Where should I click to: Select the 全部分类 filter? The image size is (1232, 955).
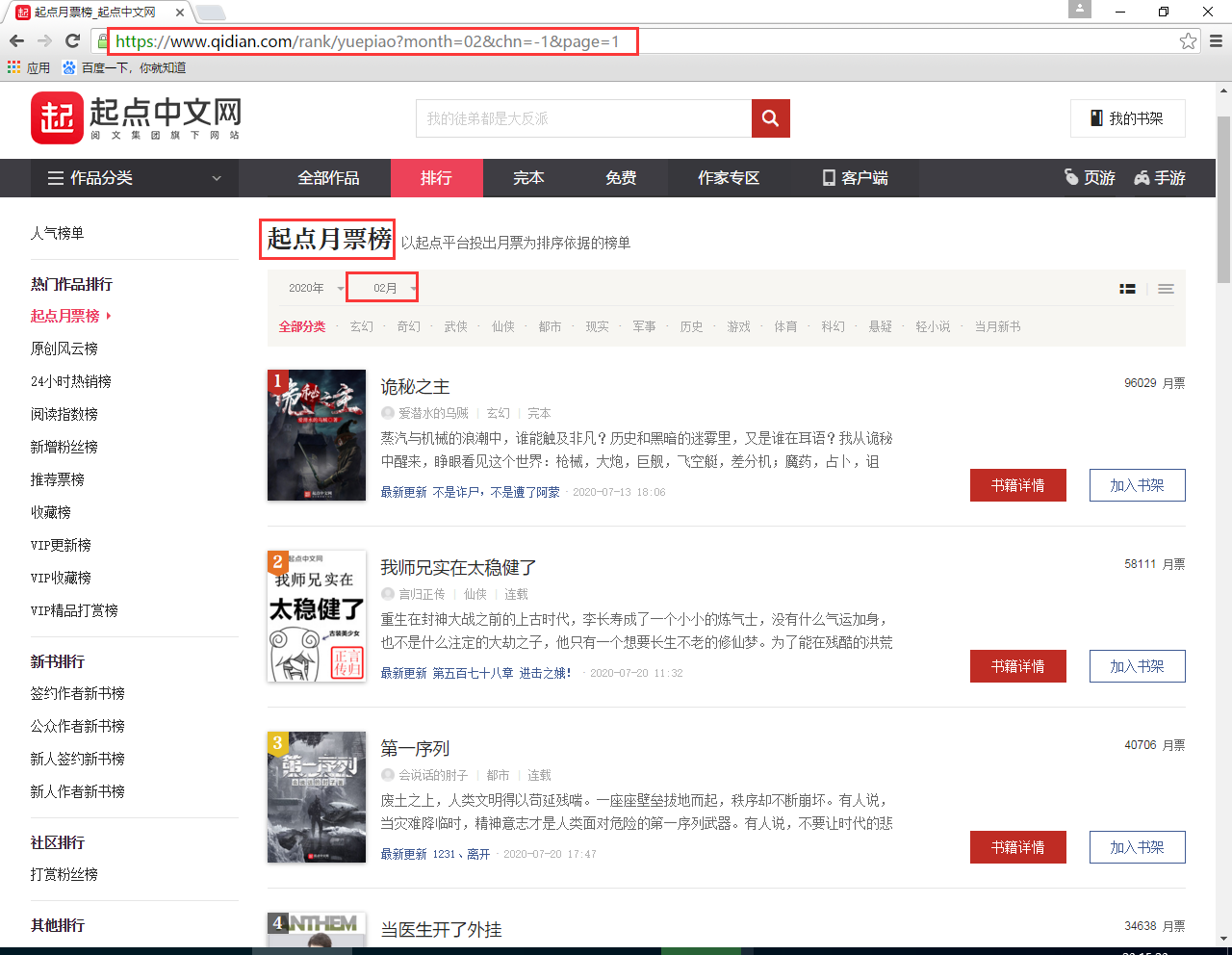pos(302,327)
